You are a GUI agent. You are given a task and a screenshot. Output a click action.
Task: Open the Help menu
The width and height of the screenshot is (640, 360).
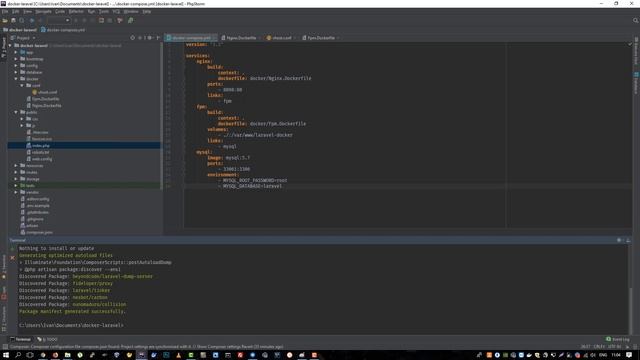[147, 11]
